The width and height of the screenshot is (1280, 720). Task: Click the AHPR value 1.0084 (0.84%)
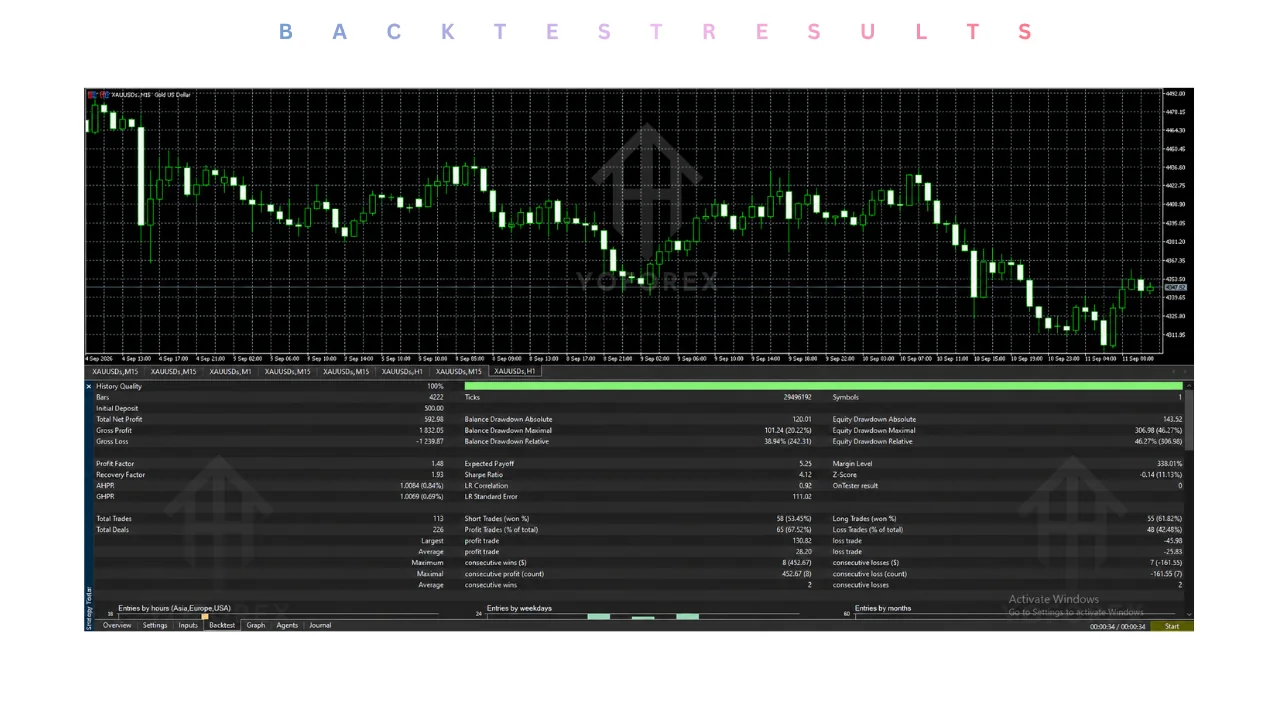[422, 486]
